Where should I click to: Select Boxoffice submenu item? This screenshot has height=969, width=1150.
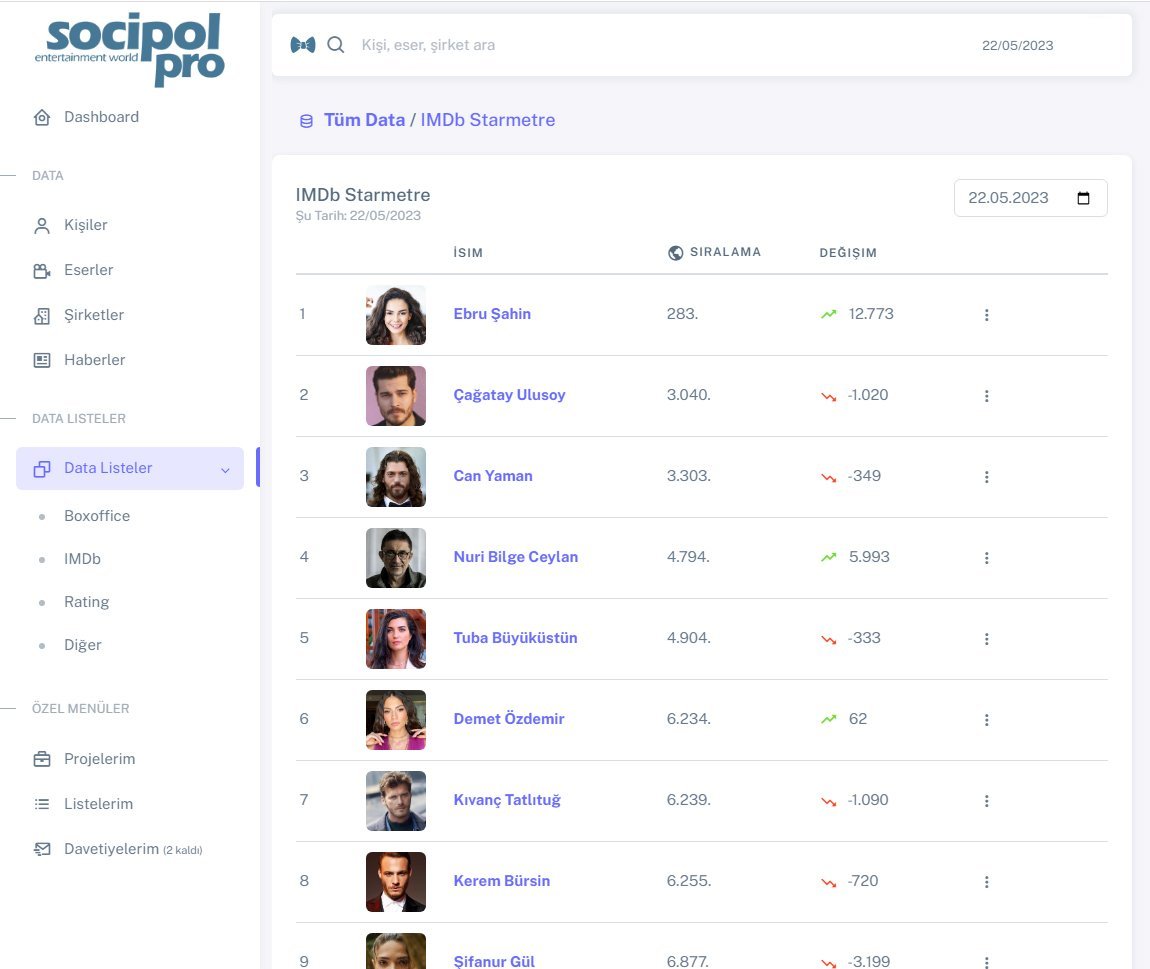point(97,516)
